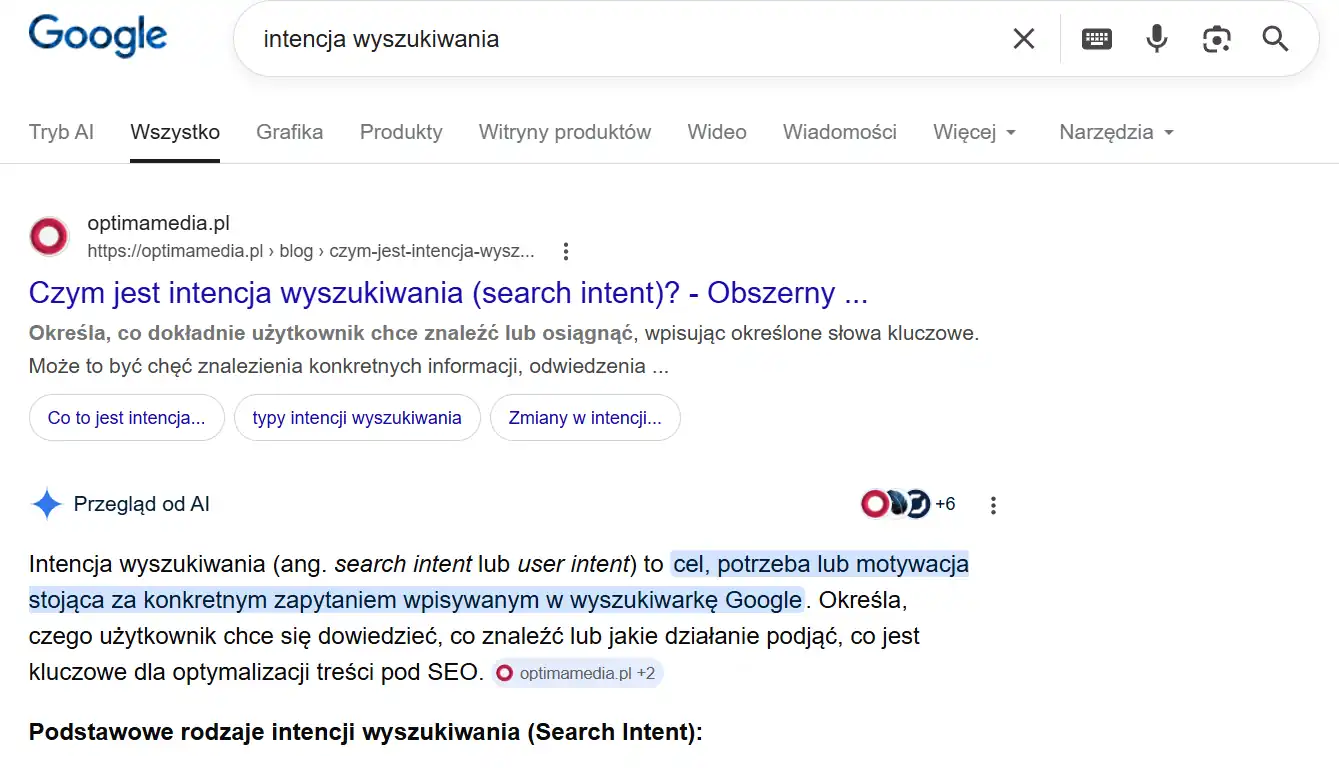
Task: Click the AI Overview sparkle icon
Action: click(x=45, y=504)
